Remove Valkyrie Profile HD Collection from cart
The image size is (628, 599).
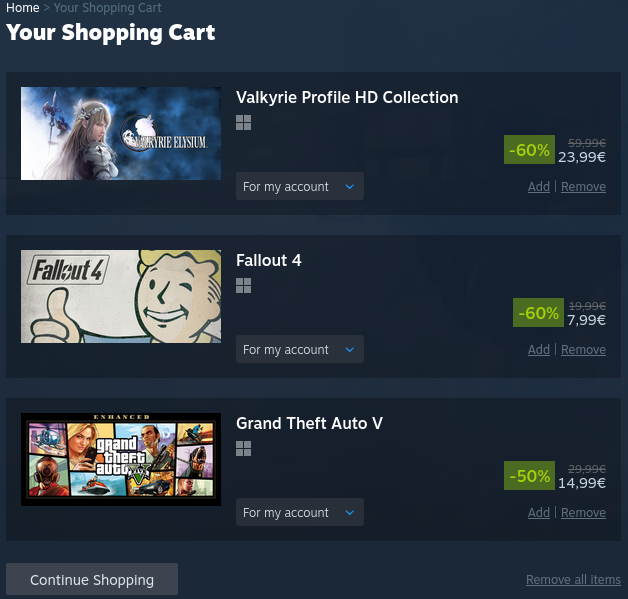point(583,187)
